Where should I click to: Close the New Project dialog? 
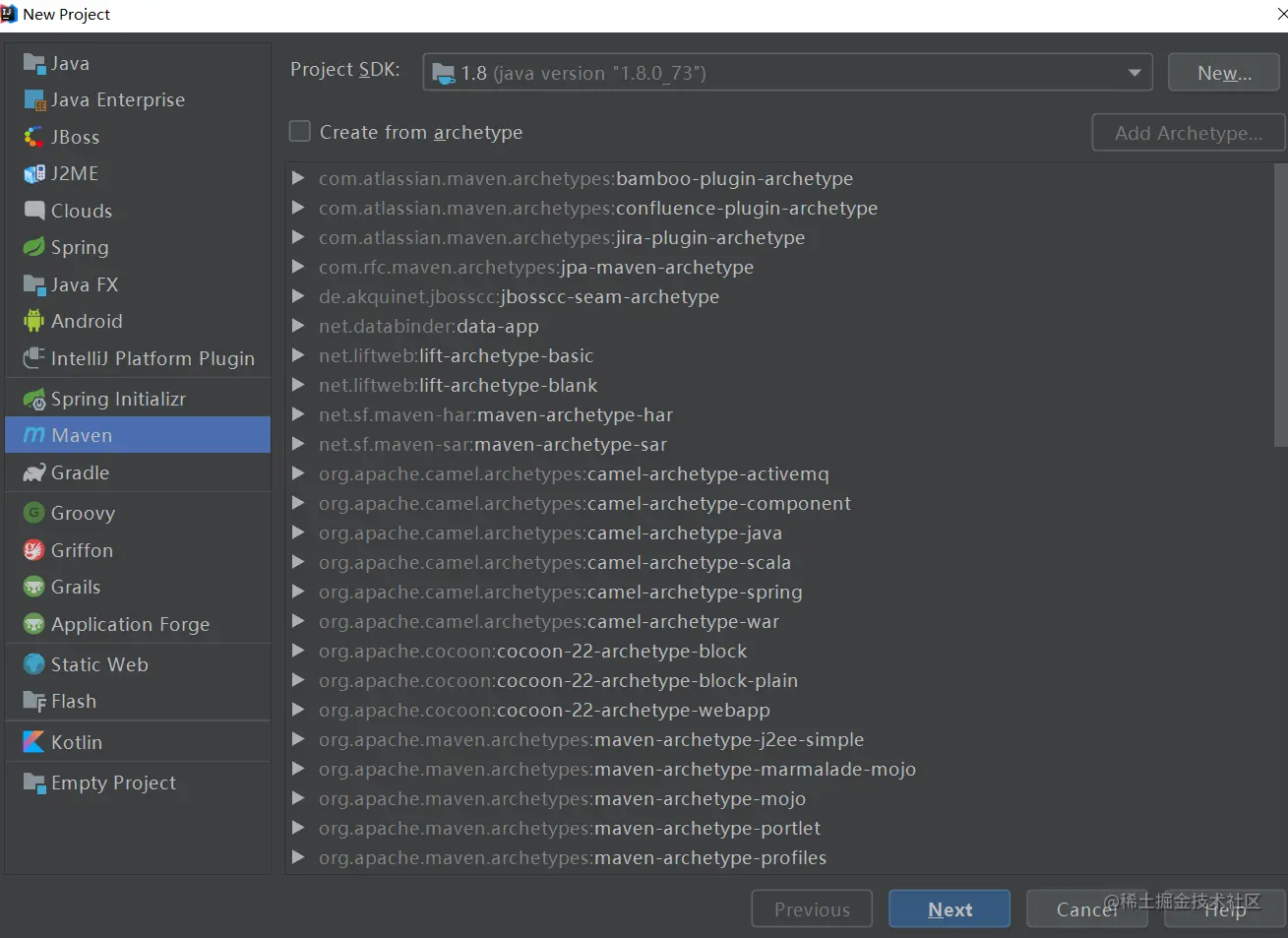[1281, 14]
